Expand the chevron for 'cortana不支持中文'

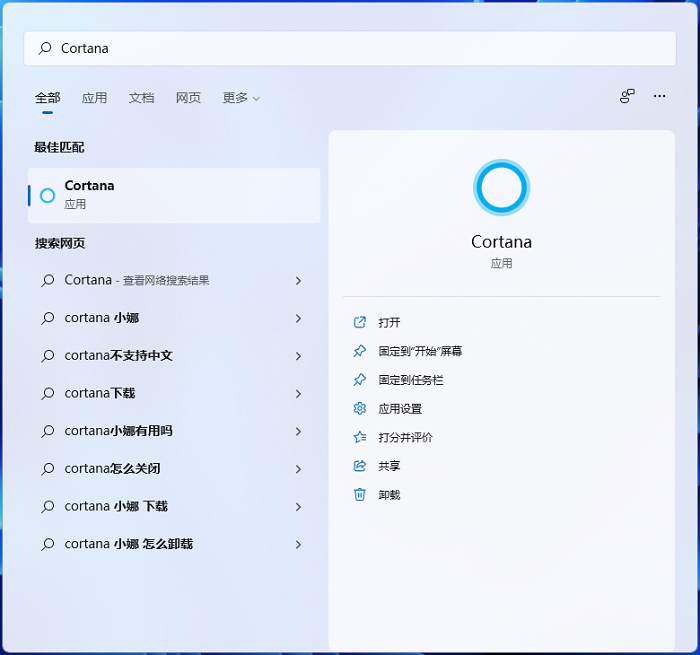coord(298,356)
